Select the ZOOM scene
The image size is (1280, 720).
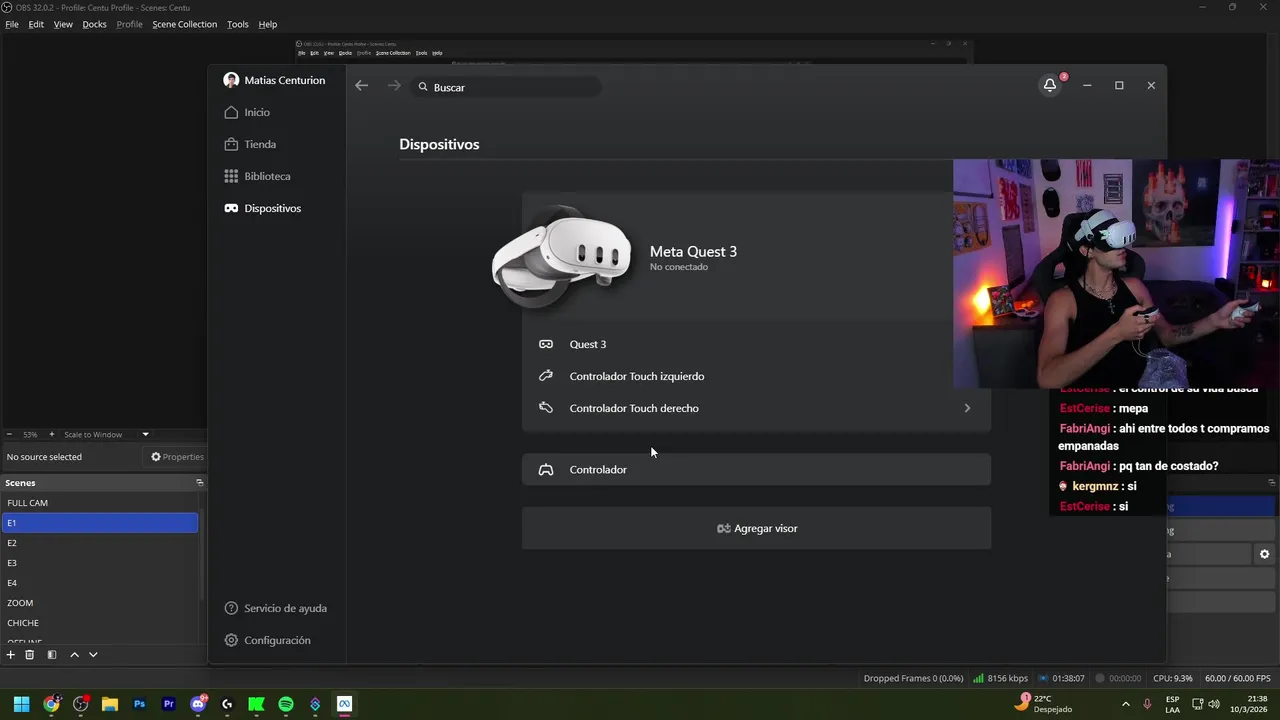(x=100, y=603)
